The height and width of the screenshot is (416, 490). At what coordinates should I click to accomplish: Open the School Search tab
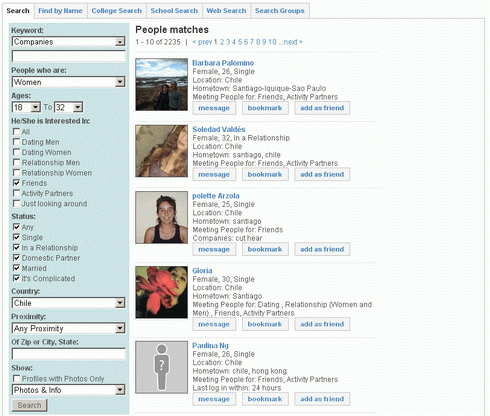click(174, 11)
